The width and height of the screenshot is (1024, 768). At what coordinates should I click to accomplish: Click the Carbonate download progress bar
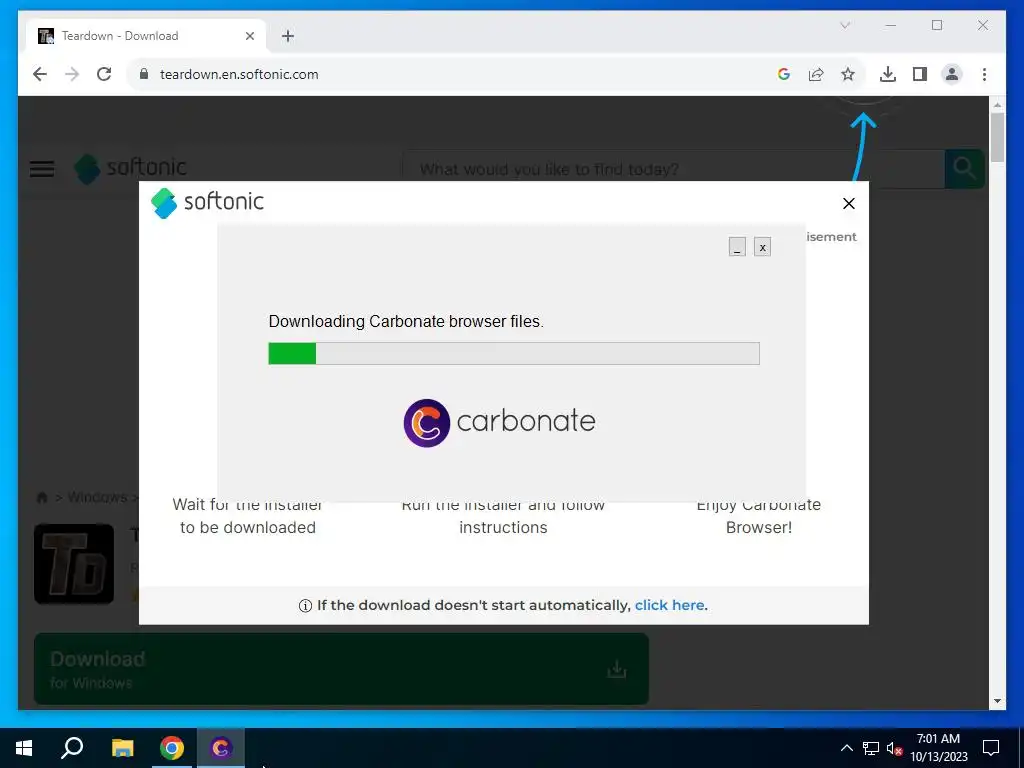[x=514, y=353]
